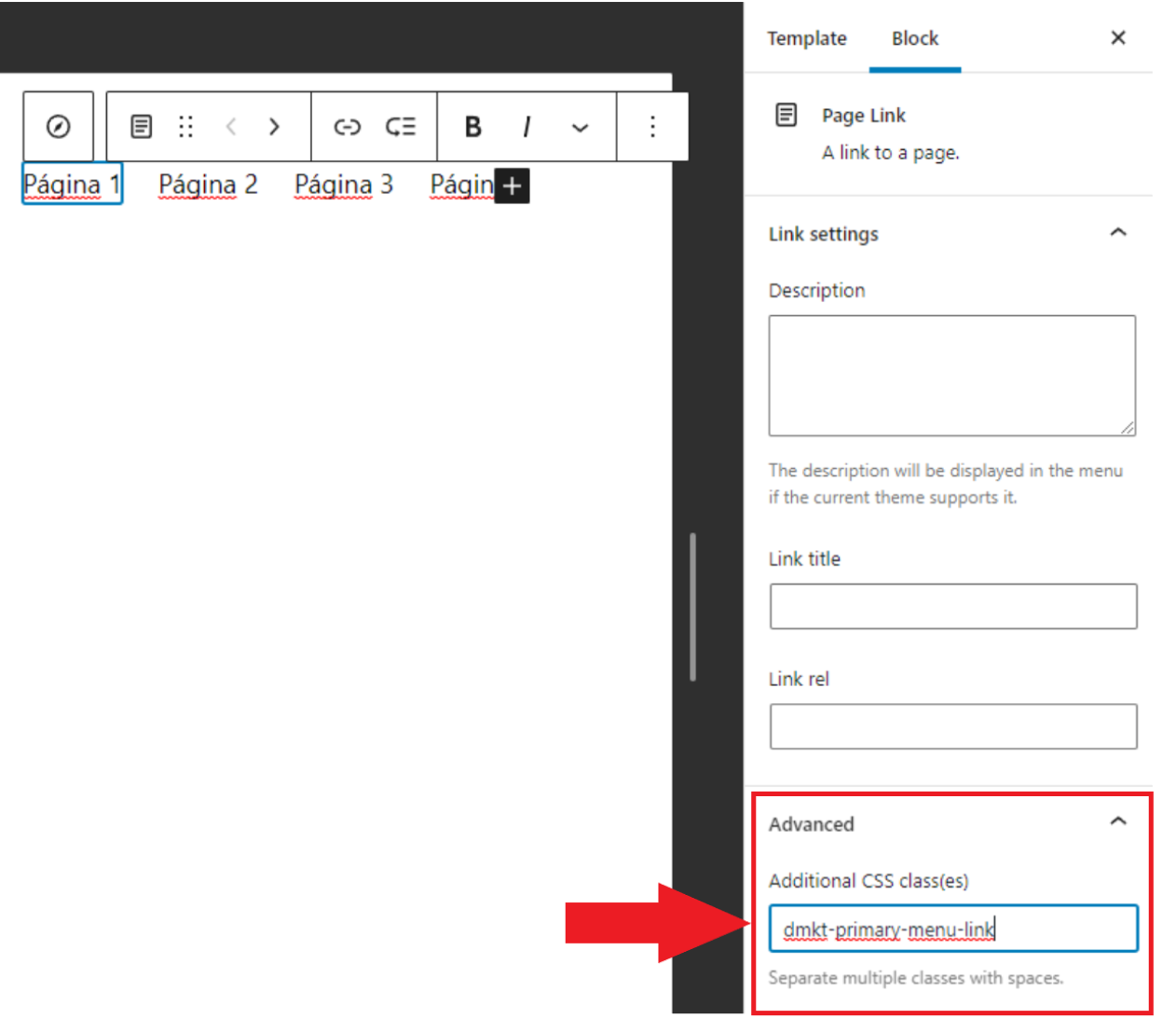
Task: Click the editor vertical scrollbar
Action: (692, 606)
